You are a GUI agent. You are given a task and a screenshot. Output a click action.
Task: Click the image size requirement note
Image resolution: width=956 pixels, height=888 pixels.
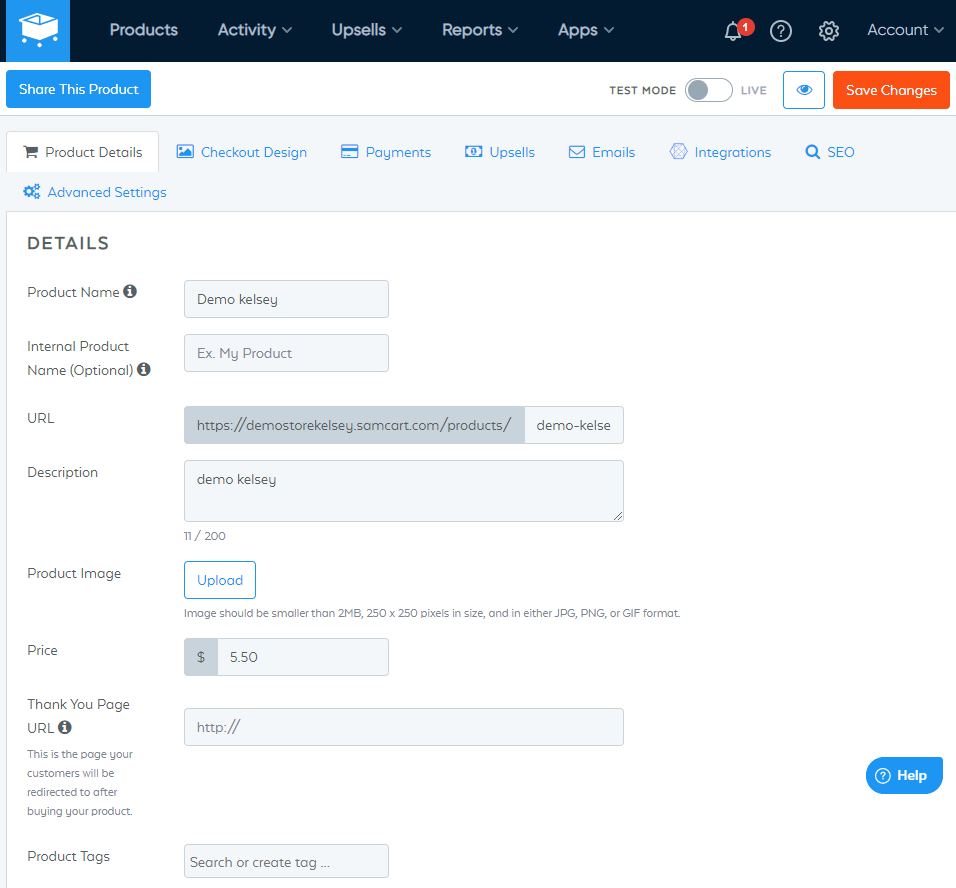432,613
